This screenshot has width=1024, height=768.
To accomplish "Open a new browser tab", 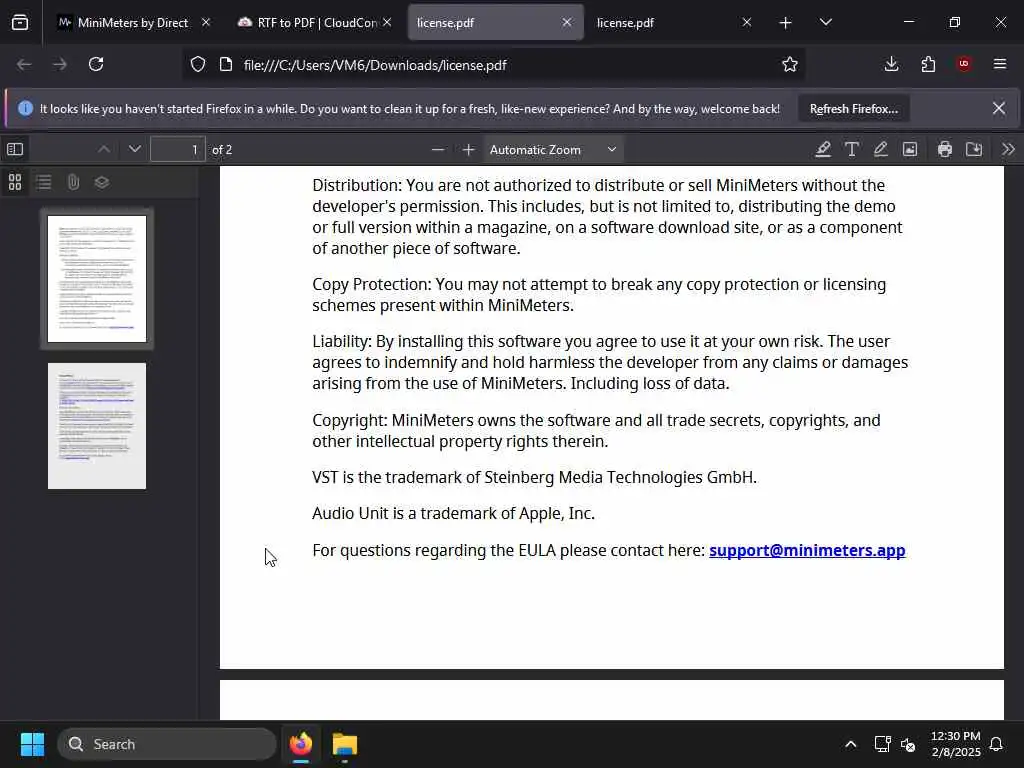I will (x=786, y=23).
